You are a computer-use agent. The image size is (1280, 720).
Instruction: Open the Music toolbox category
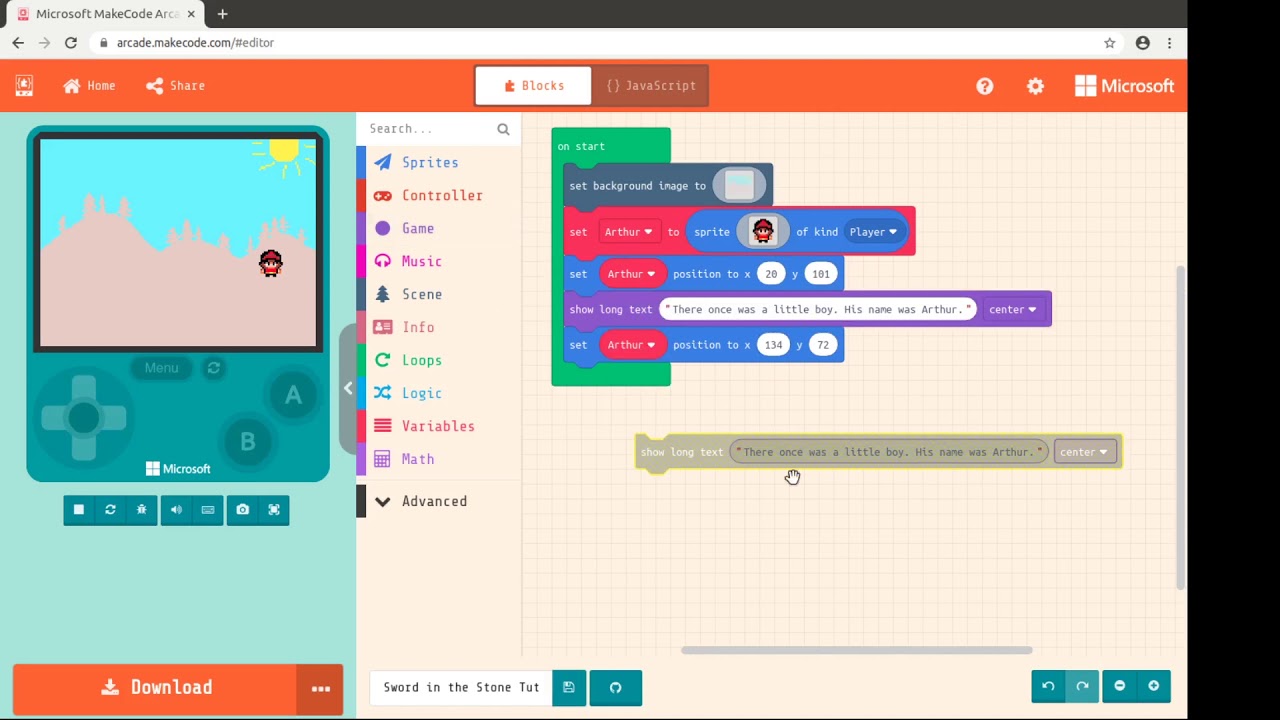439,261
